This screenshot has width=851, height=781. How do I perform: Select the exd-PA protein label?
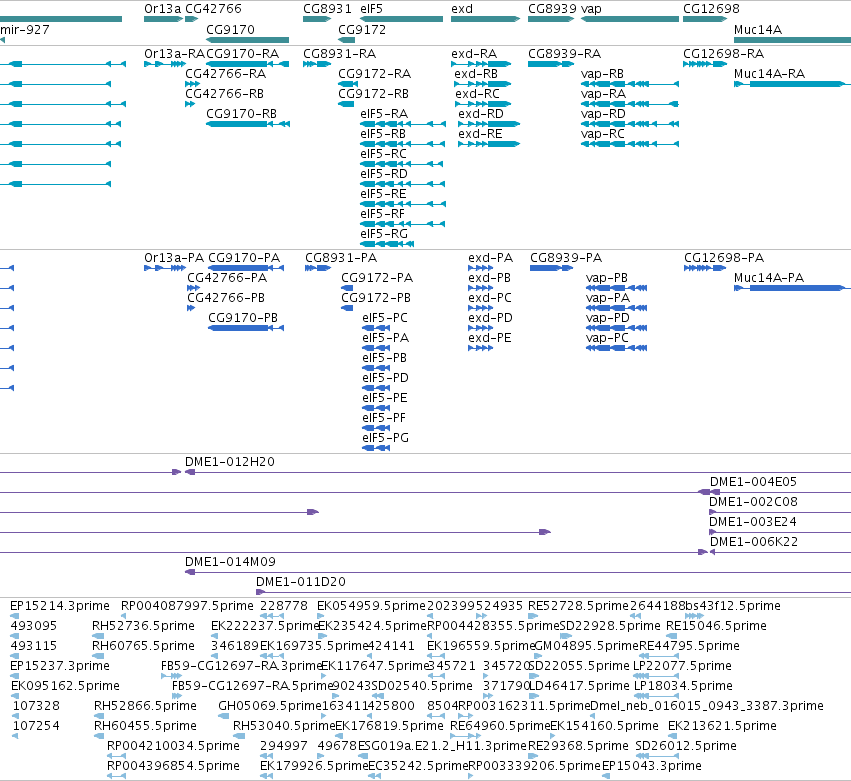coord(490,258)
